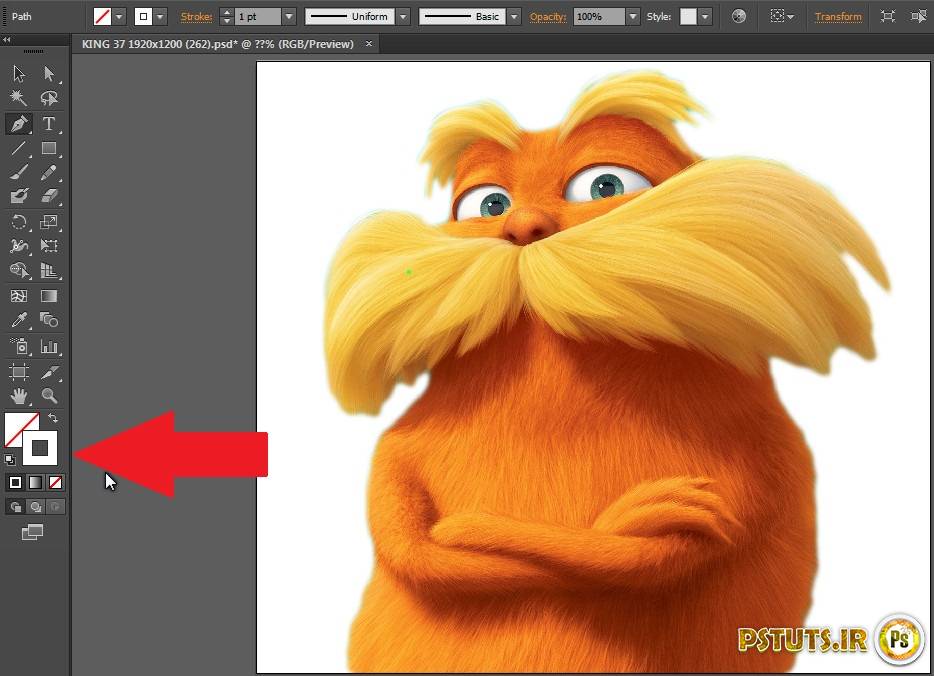Choose the Blob Brush tool
The width and height of the screenshot is (934, 676).
click(19, 196)
